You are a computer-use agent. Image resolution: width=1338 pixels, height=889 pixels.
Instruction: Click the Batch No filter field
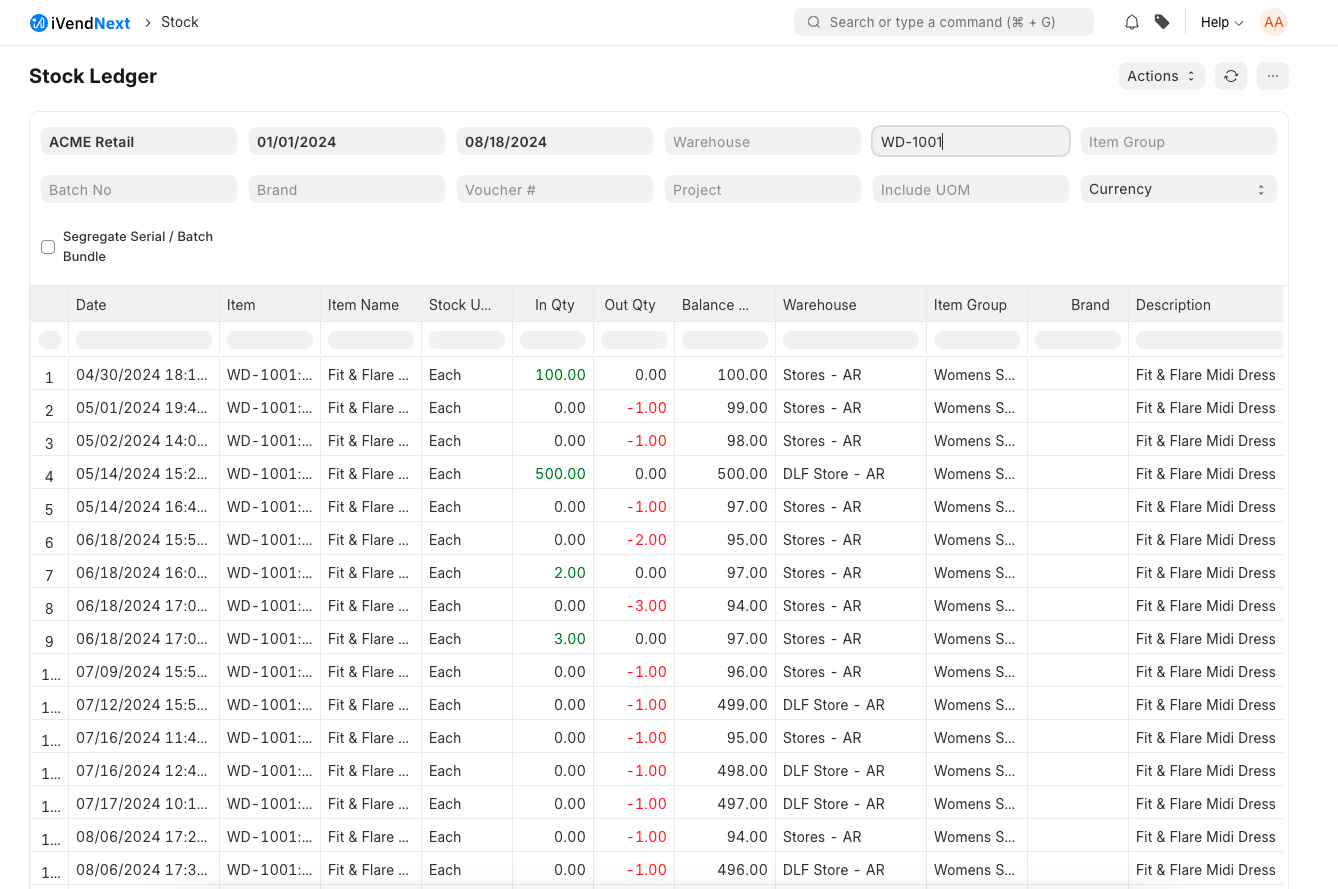pos(139,189)
